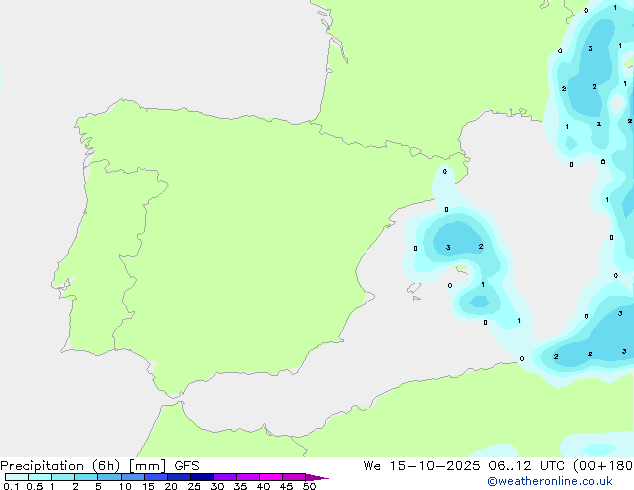The image size is (634, 490).
Task: Pick the 10–15 mm legend color swatch
Action: pyautogui.click(x=132, y=477)
